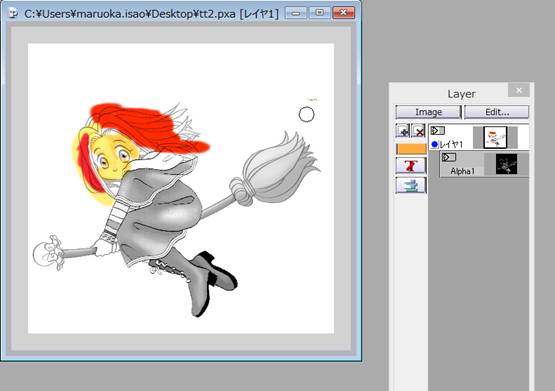Image resolution: width=555 pixels, height=391 pixels.
Task: Click the document icon in the tt2.pxa title bar
Action: 13,13
